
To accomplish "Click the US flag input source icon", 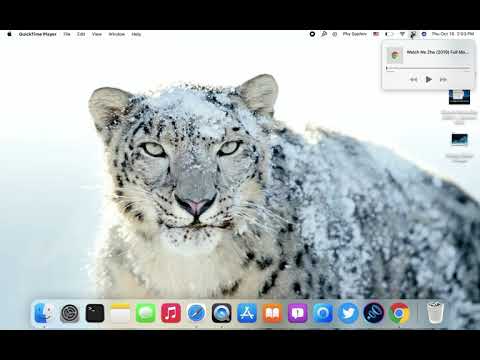I will [x=376, y=34].
